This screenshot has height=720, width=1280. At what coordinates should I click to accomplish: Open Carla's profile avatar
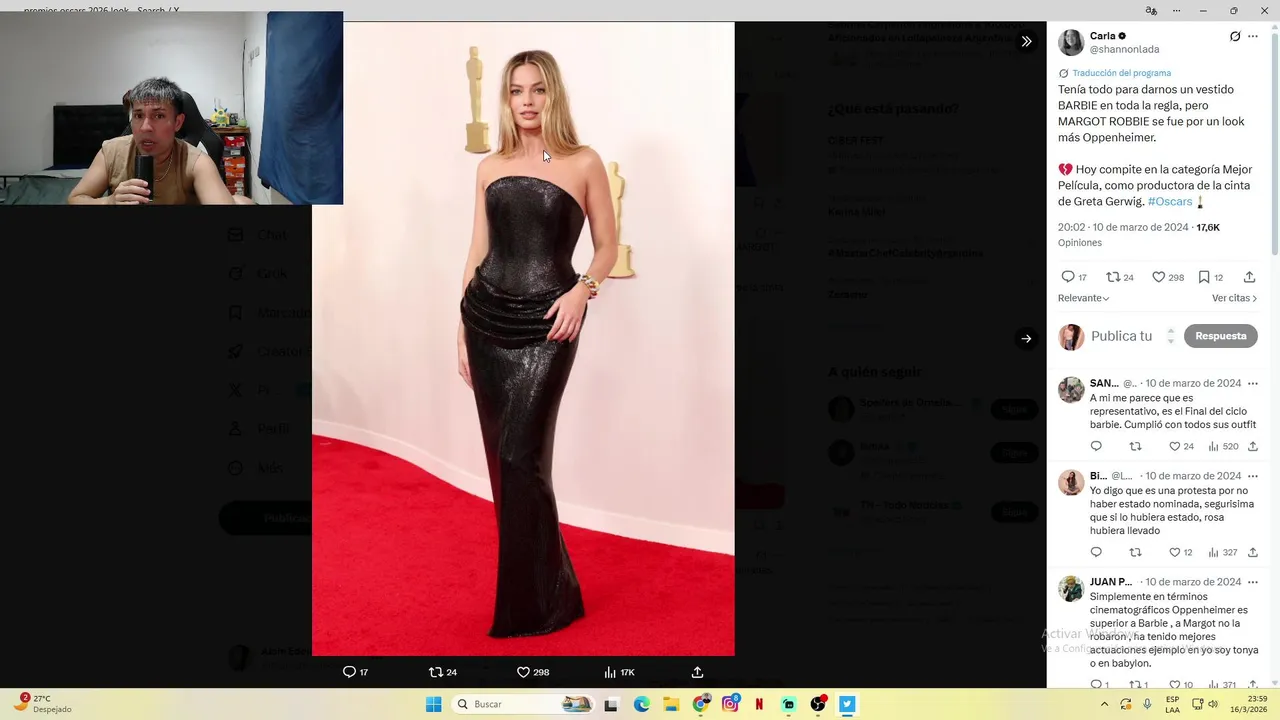pos(1071,42)
